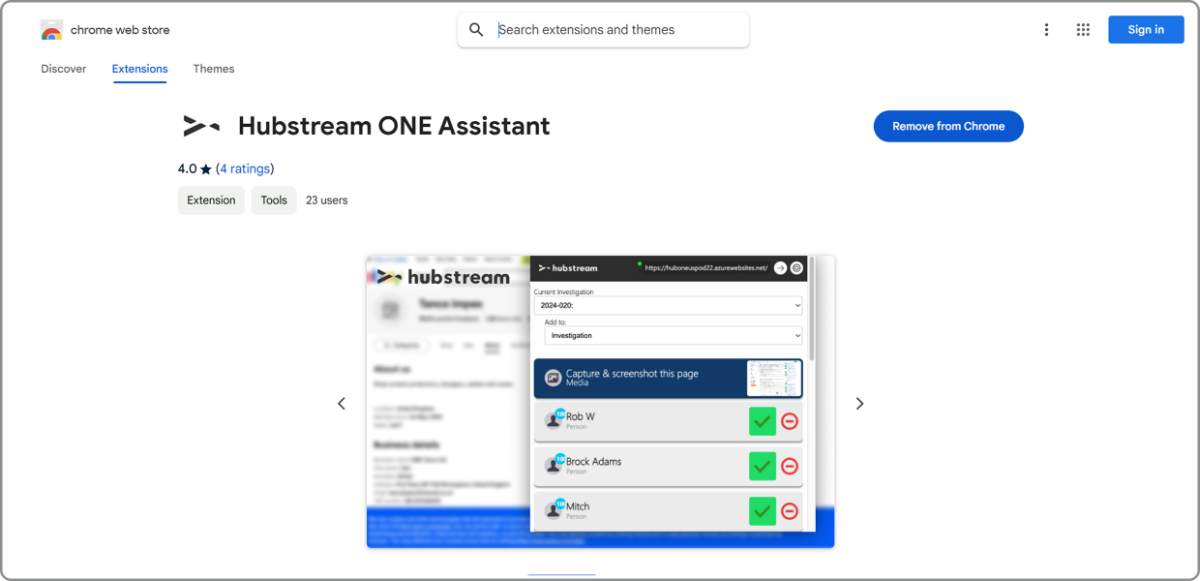Image resolution: width=1200 pixels, height=581 pixels.
Task: Click the forward arrow beside the popup URL
Action: pyautogui.click(x=780, y=268)
